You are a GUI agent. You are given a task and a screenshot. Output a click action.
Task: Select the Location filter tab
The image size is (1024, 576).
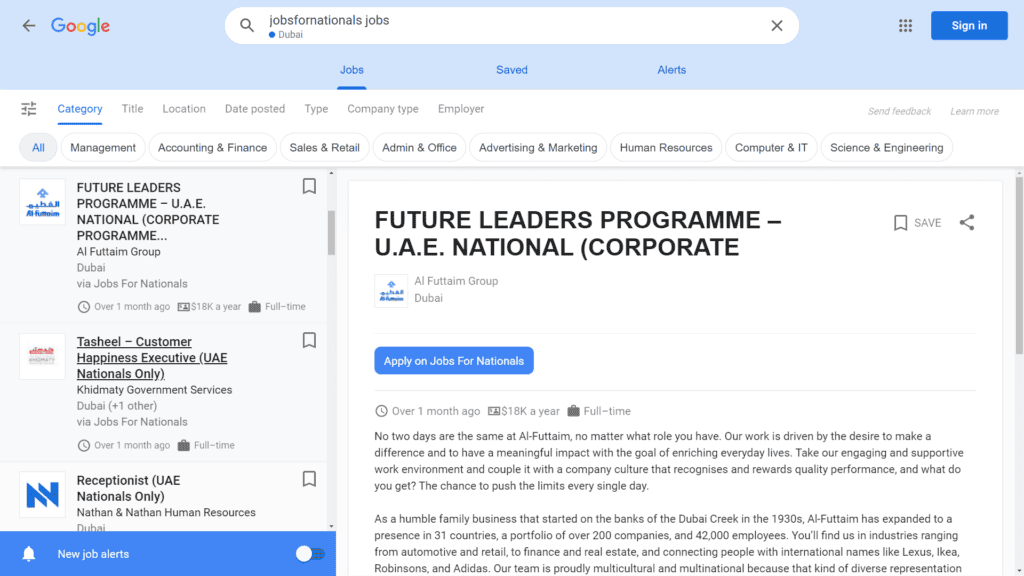tap(184, 109)
